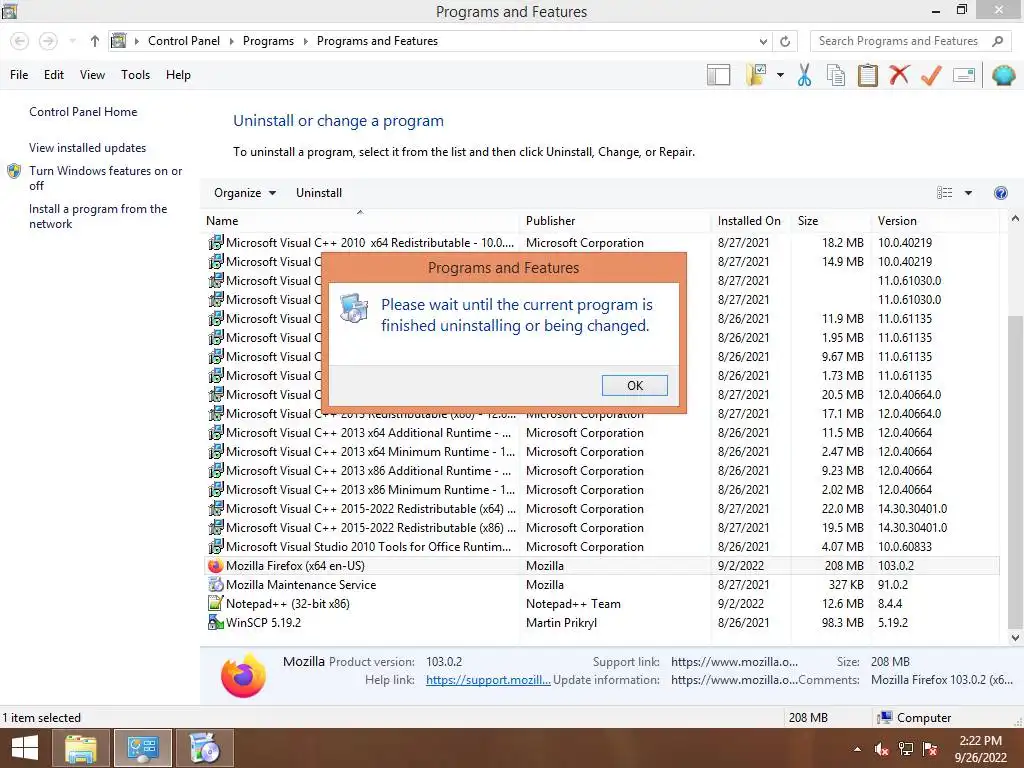Click the change view list icon
This screenshot has height=768, width=1024.
click(x=944, y=193)
